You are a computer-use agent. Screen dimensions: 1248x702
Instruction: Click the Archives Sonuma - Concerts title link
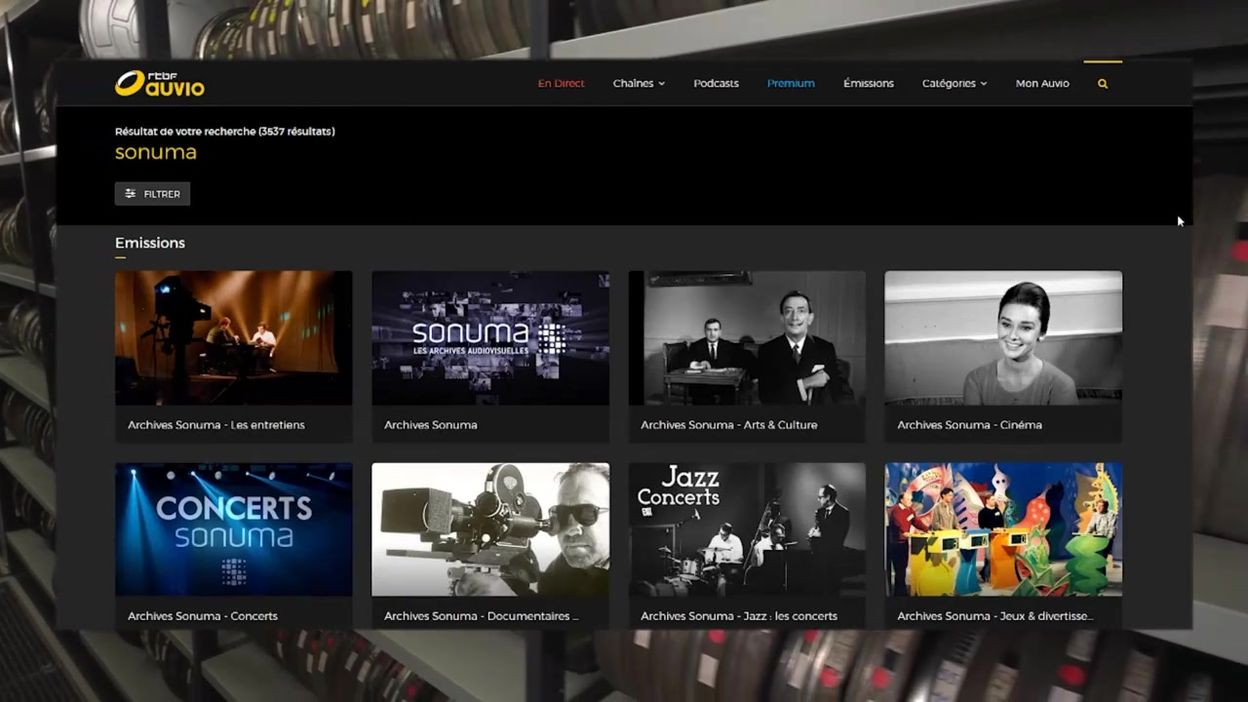202,615
